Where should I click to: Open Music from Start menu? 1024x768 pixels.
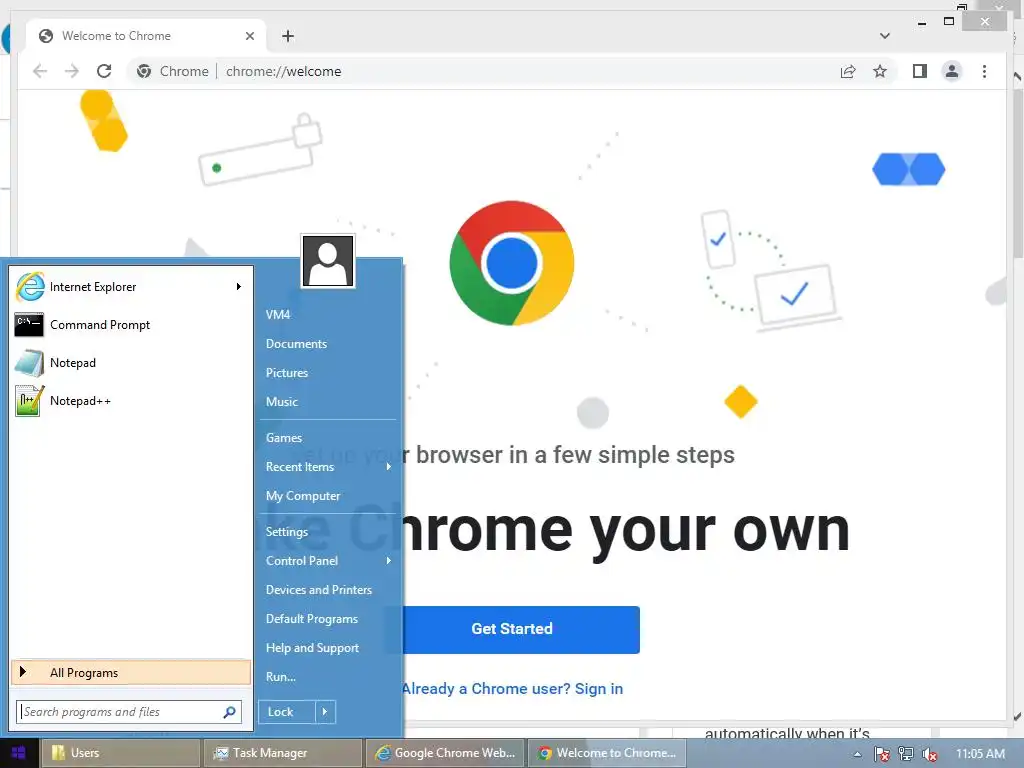pyautogui.click(x=281, y=402)
